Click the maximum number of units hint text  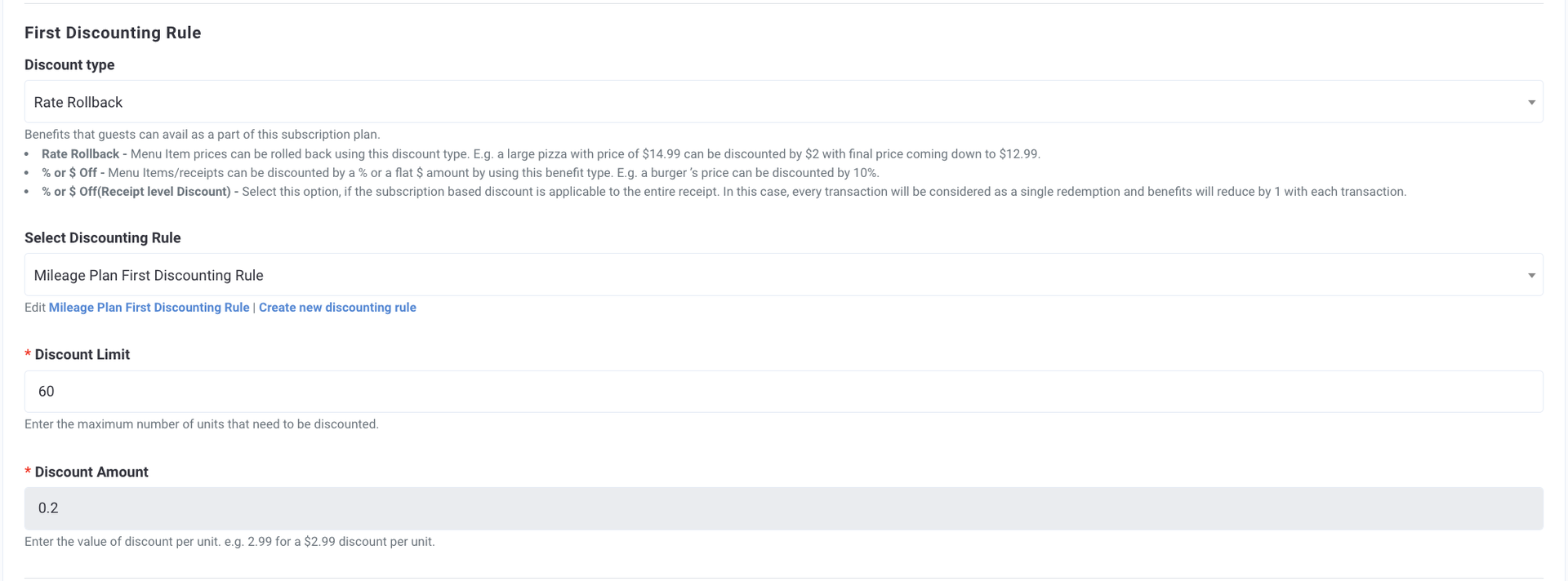(x=202, y=424)
